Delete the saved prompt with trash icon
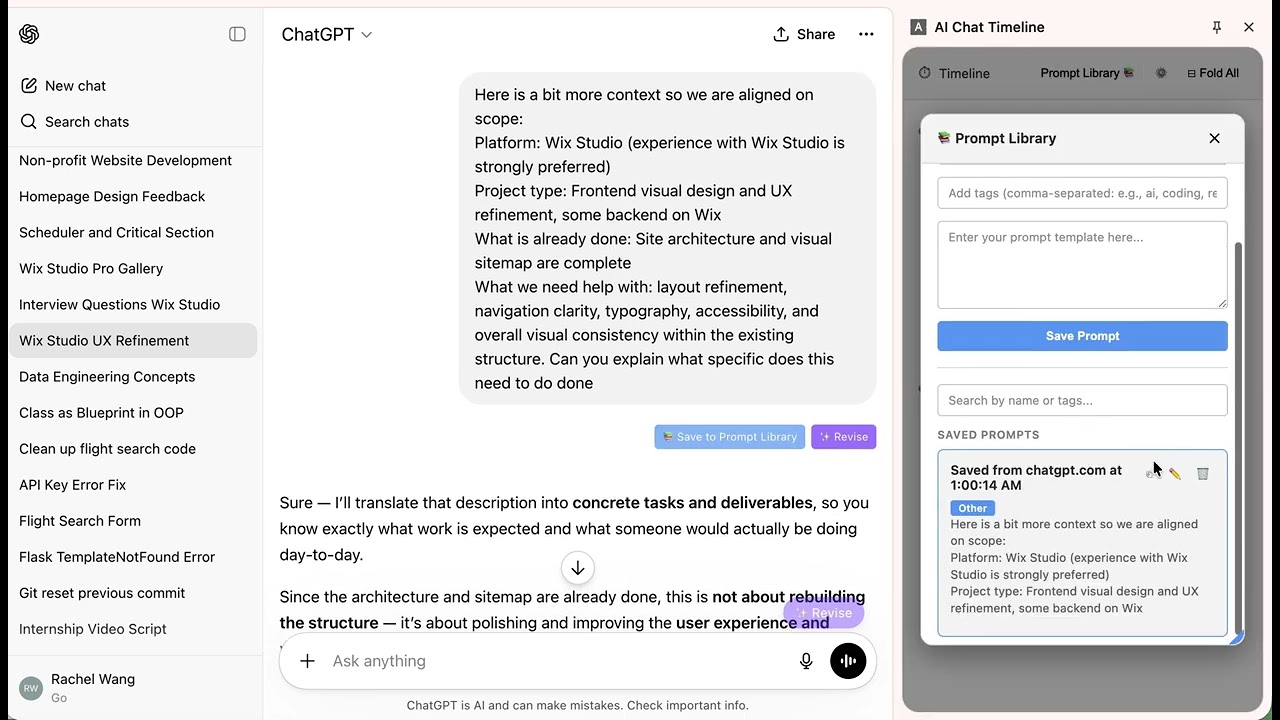 (1203, 474)
